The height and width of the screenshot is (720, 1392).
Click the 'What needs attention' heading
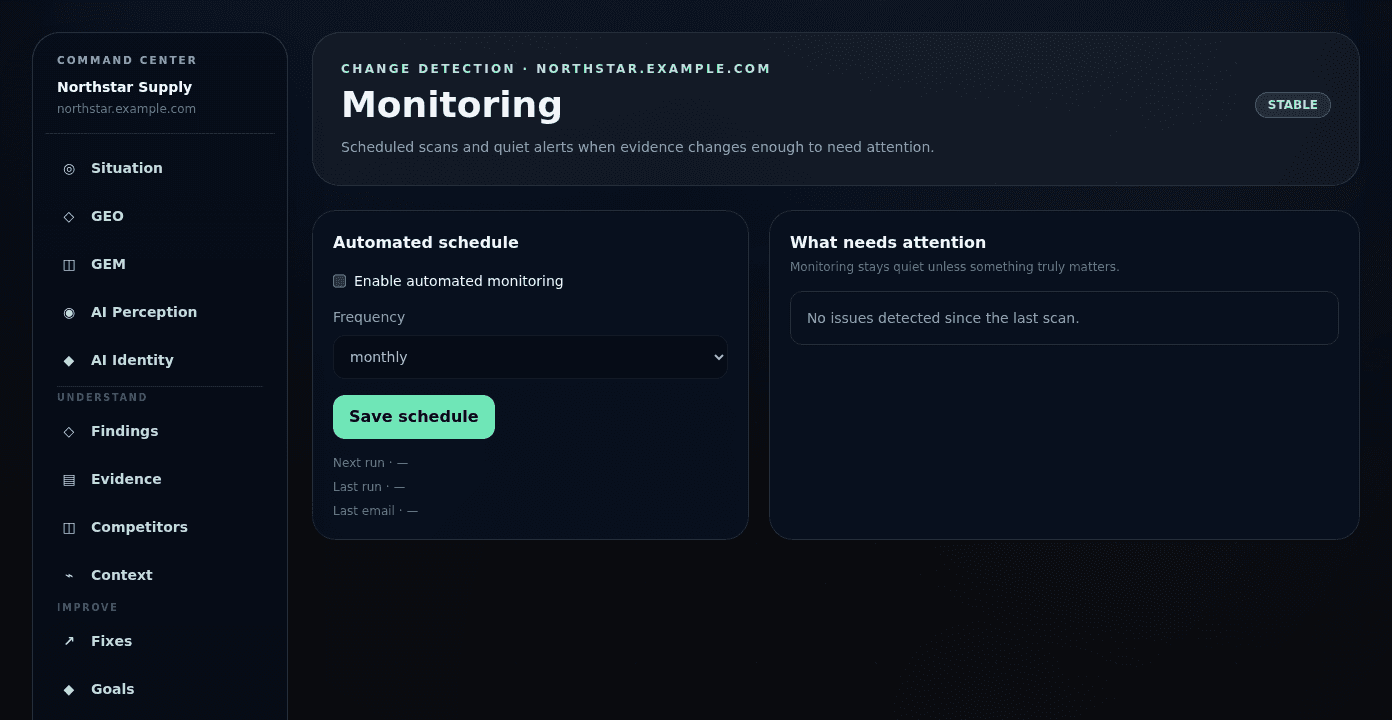click(x=888, y=242)
